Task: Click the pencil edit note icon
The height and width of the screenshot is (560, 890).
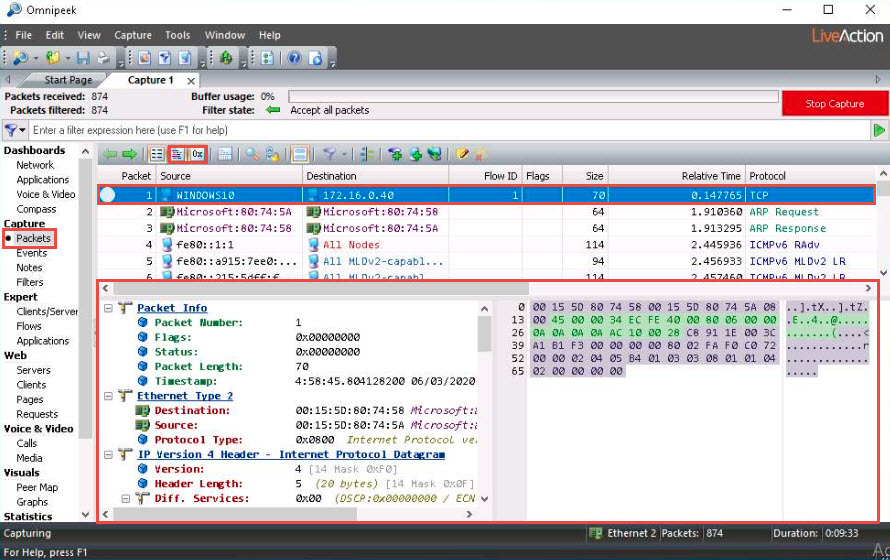Action: [462, 154]
